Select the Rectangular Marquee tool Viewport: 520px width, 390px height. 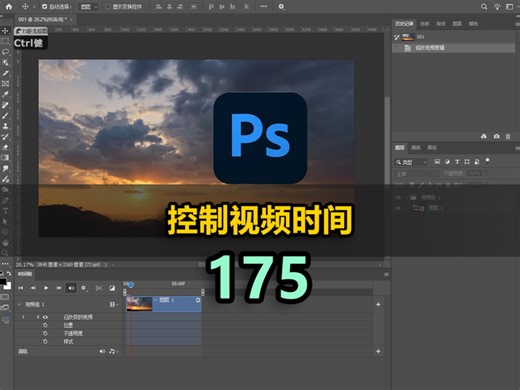pyautogui.click(x=5, y=41)
